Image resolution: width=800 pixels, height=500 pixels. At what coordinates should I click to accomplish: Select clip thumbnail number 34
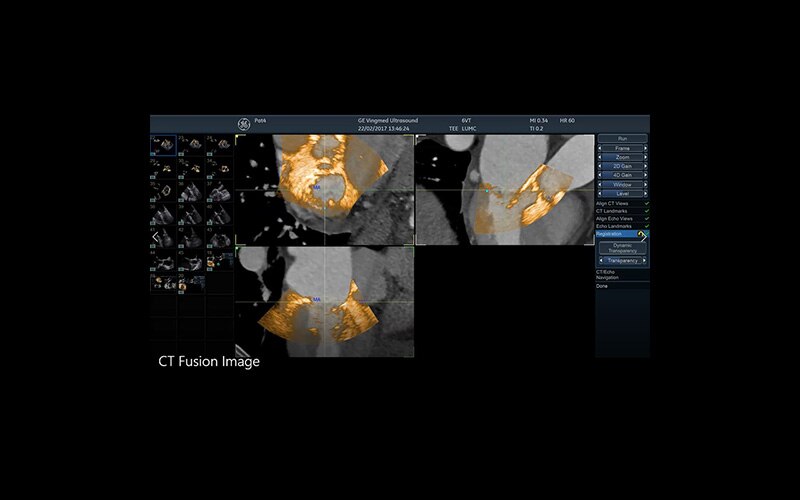(219, 168)
